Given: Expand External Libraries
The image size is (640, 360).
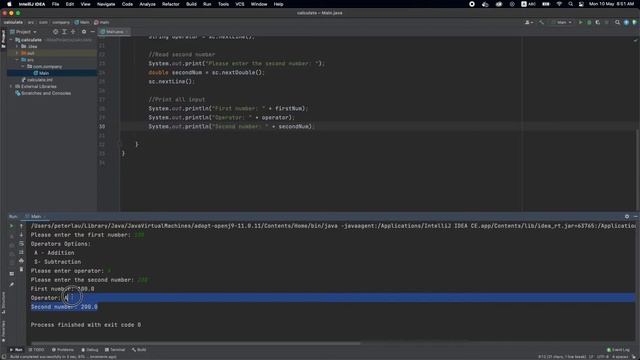Looking at the screenshot, I should 11,87.
